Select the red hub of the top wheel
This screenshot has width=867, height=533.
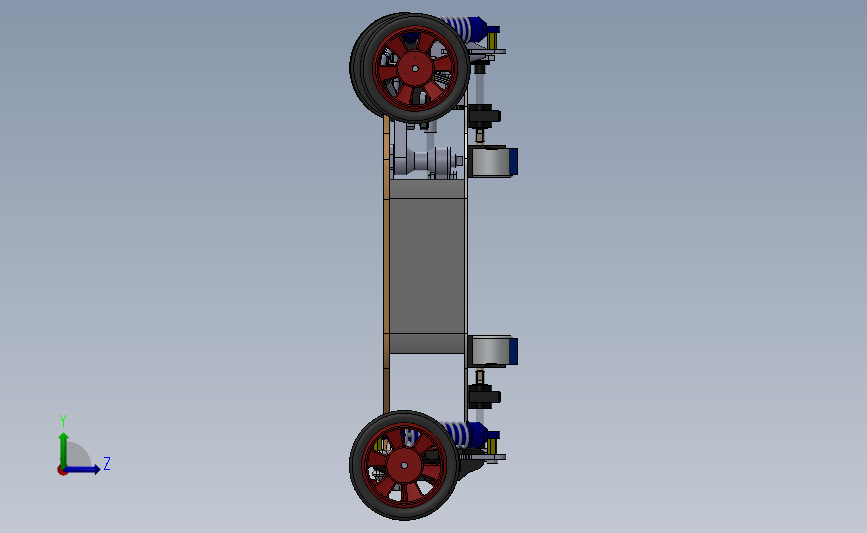click(415, 69)
